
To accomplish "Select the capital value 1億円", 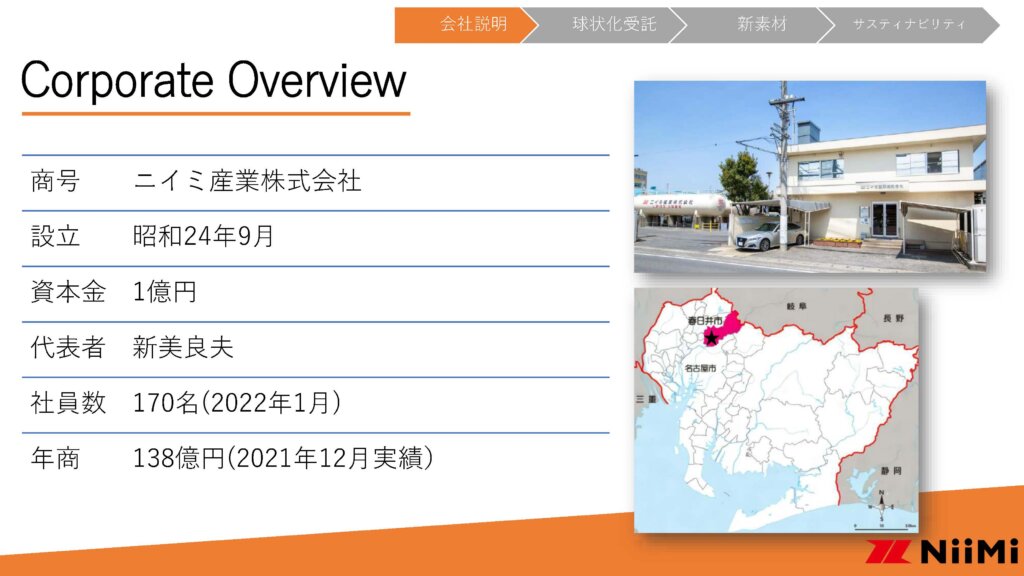I will pyautogui.click(x=165, y=292).
